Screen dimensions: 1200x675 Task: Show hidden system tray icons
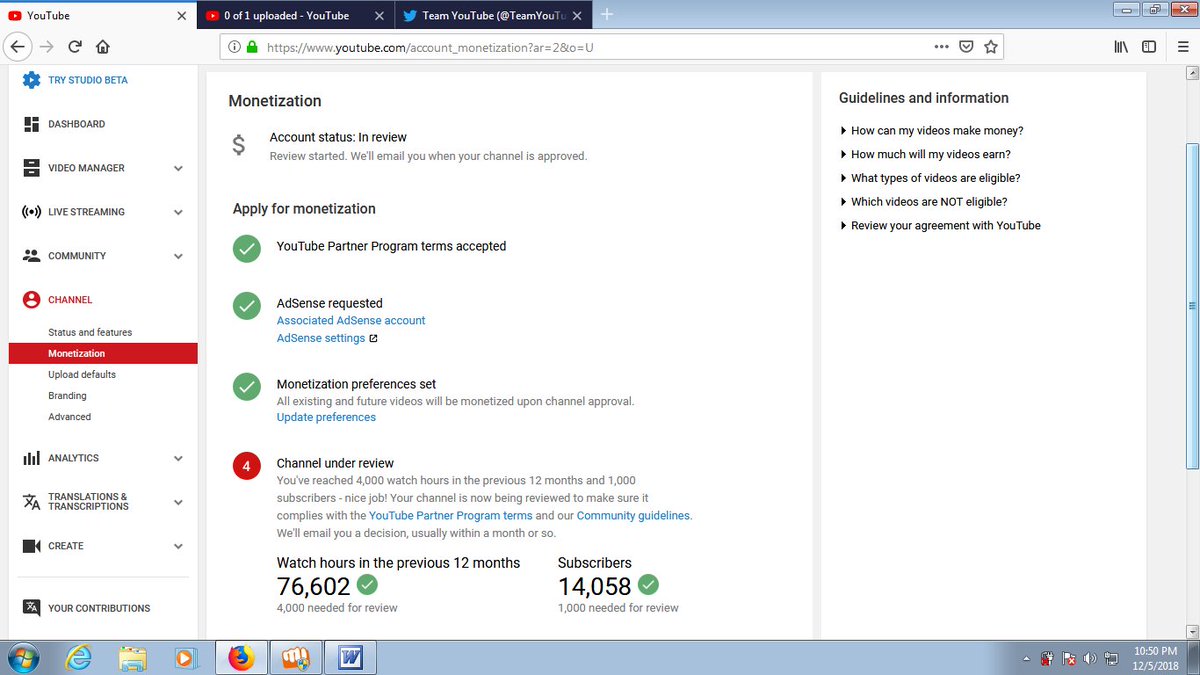pyautogui.click(x=1026, y=659)
